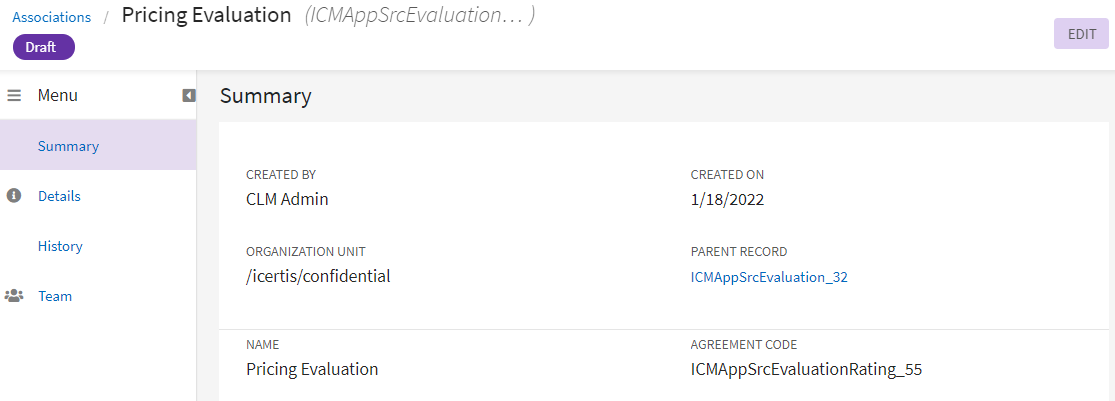Screen dimensions: 1115x401
Task: Click the Pricing Evaluation page title
Action: tap(206, 16)
